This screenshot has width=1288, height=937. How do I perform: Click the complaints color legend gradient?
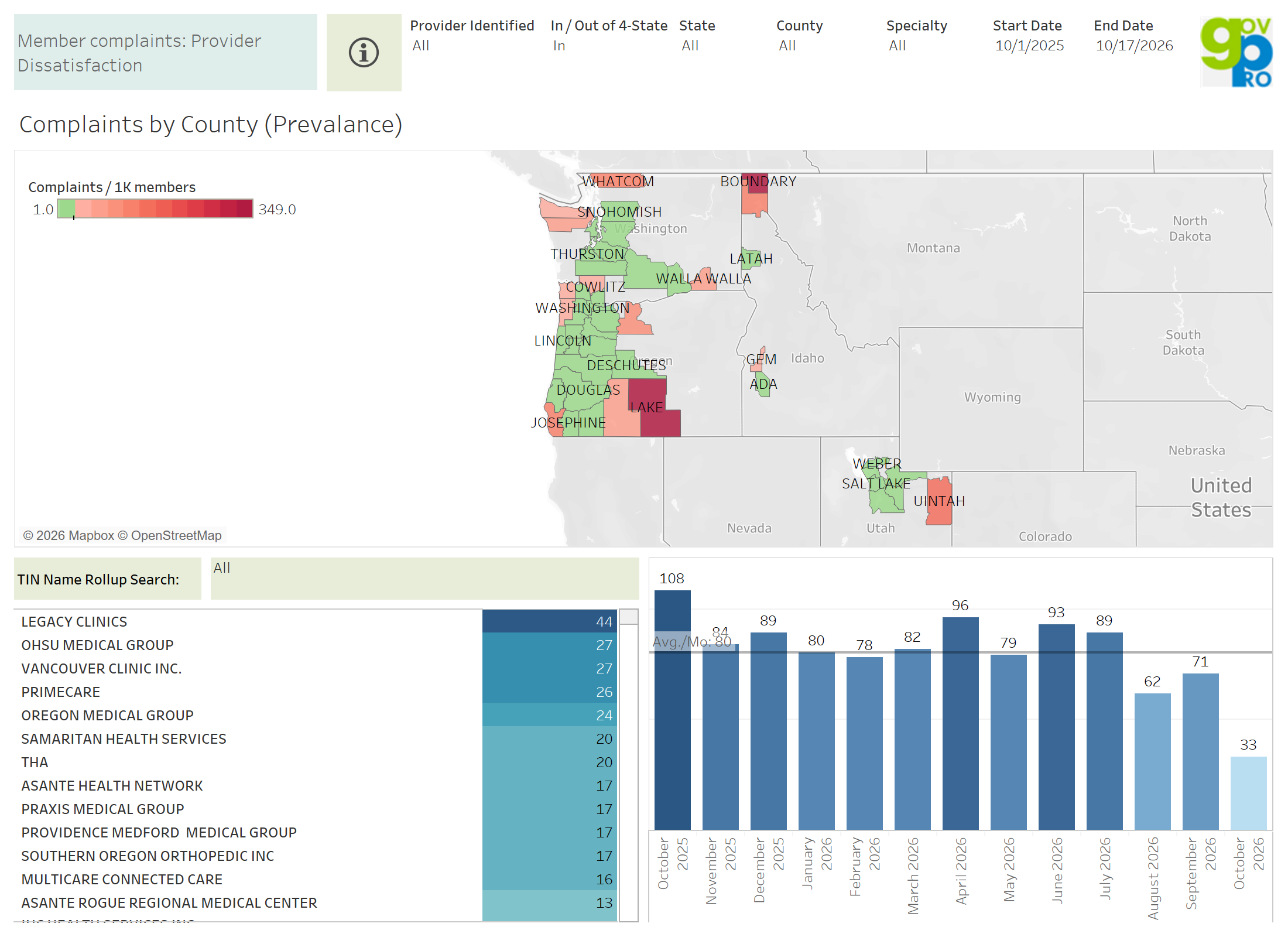click(155, 208)
